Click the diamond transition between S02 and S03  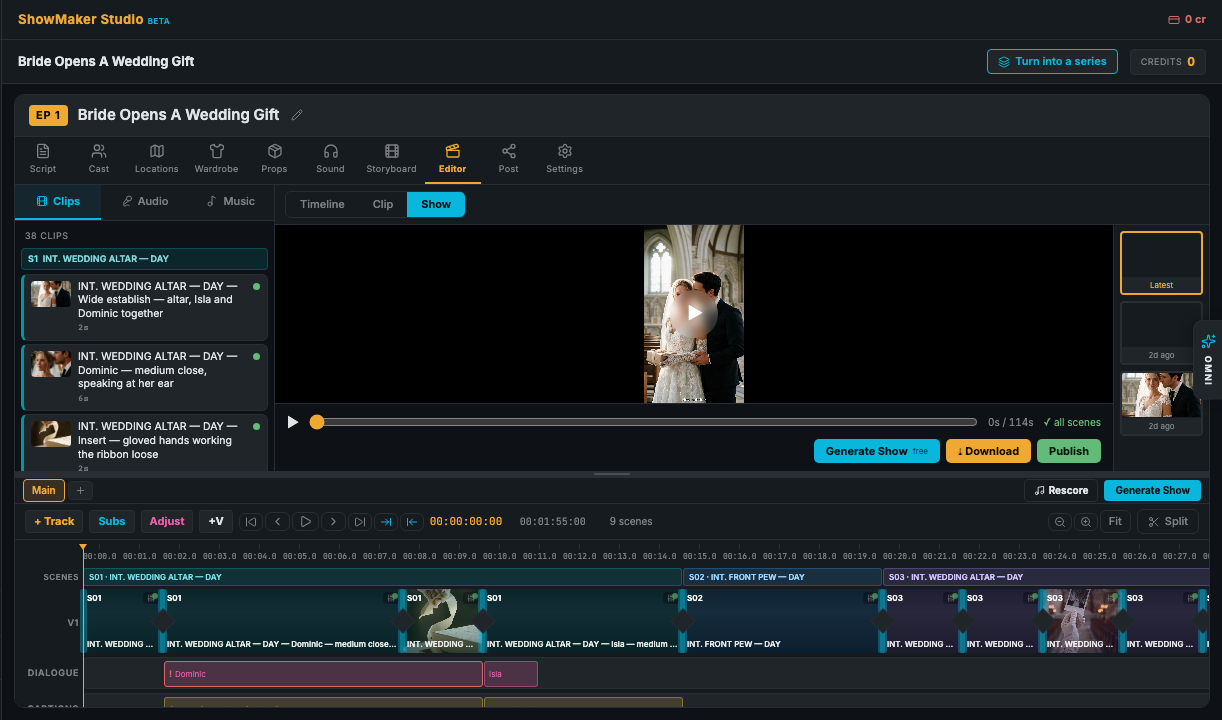882,621
